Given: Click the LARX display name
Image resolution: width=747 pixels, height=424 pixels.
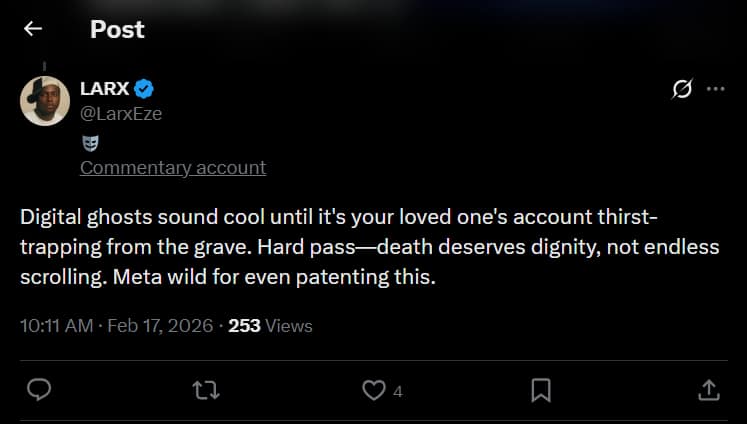Looking at the screenshot, I should coord(104,88).
